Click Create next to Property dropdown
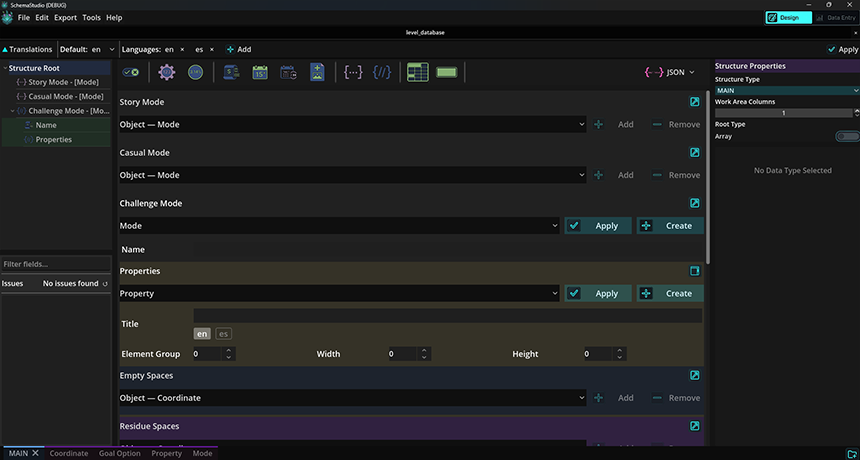This screenshot has height=460, width=860. [670, 293]
